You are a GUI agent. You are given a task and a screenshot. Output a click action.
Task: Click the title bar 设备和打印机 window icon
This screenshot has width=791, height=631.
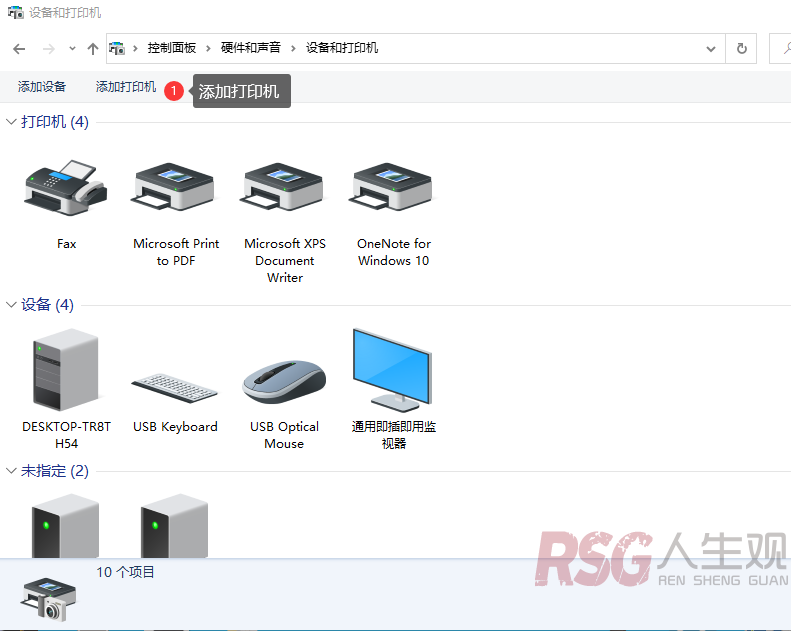[16, 12]
